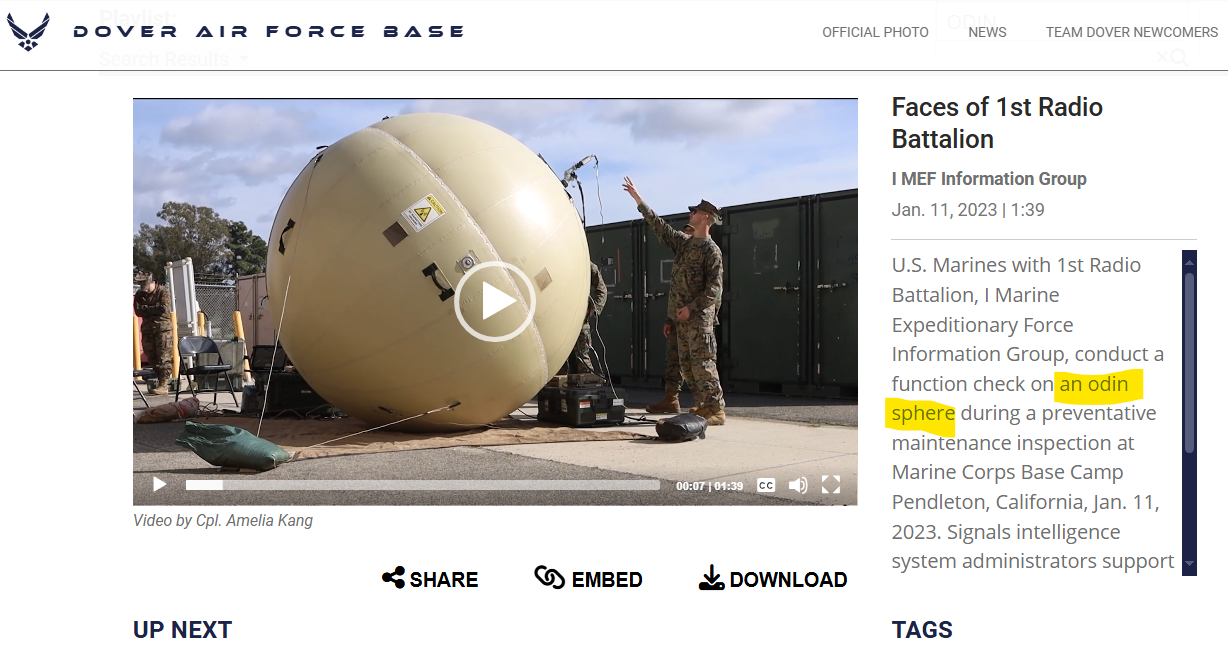Click the I MEF Information Group link

coord(989,179)
